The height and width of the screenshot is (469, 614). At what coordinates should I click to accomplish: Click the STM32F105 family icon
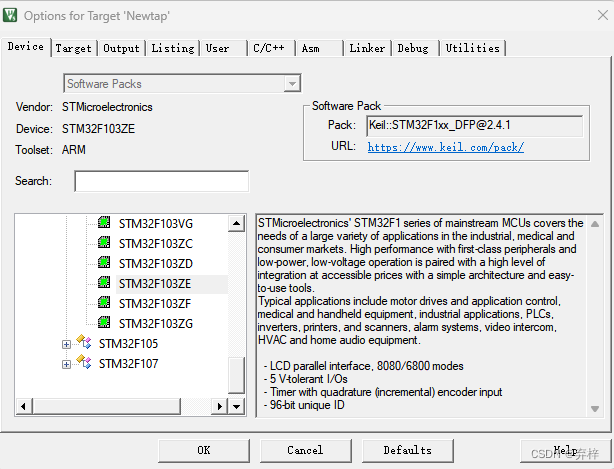click(x=84, y=342)
